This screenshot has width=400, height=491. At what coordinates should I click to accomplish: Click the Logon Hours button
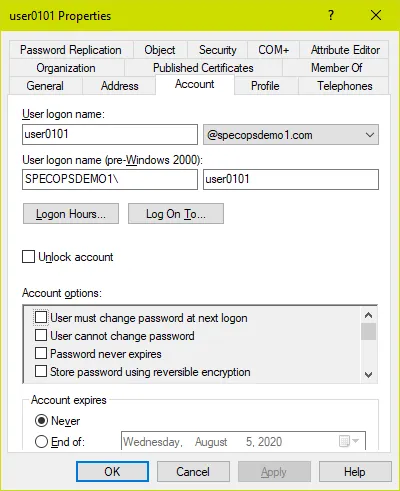click(71, 214)
